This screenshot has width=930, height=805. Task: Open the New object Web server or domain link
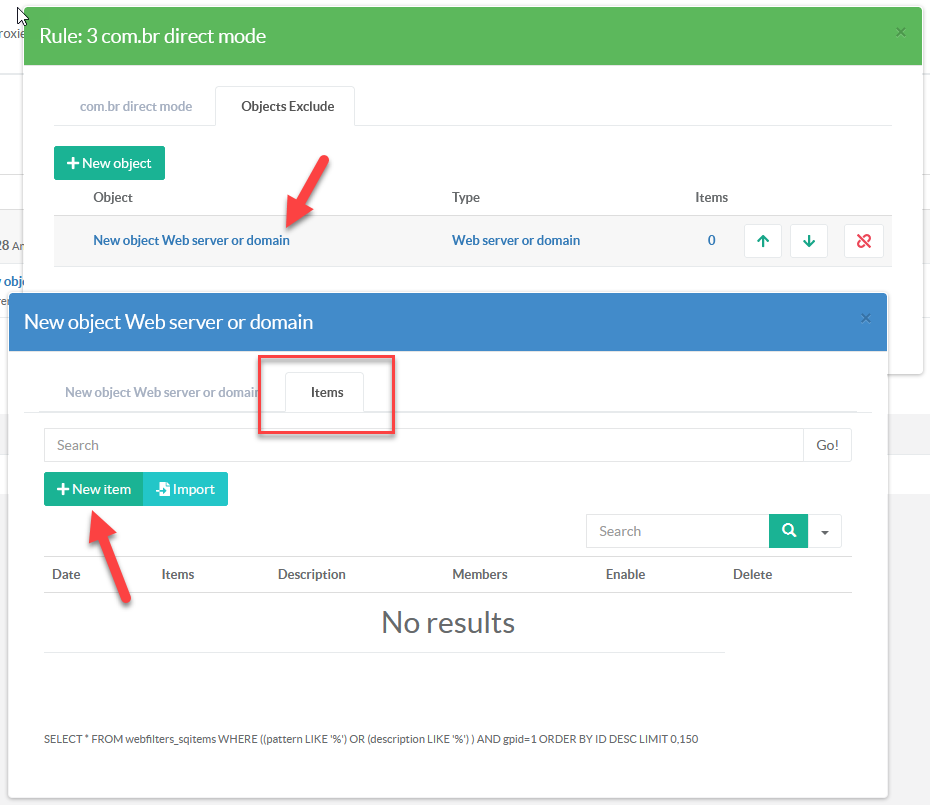pyautogui.click(x=191, y=240)
